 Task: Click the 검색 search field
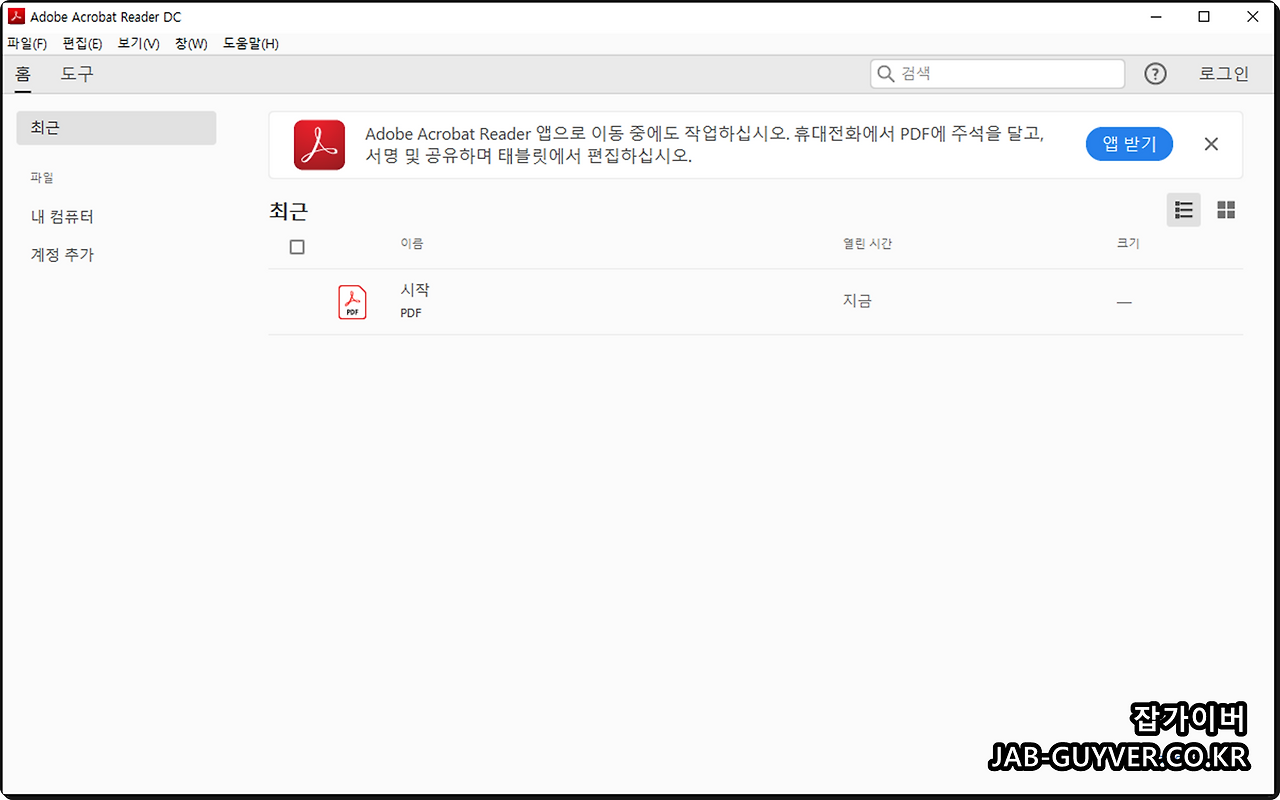pos(997,74)
